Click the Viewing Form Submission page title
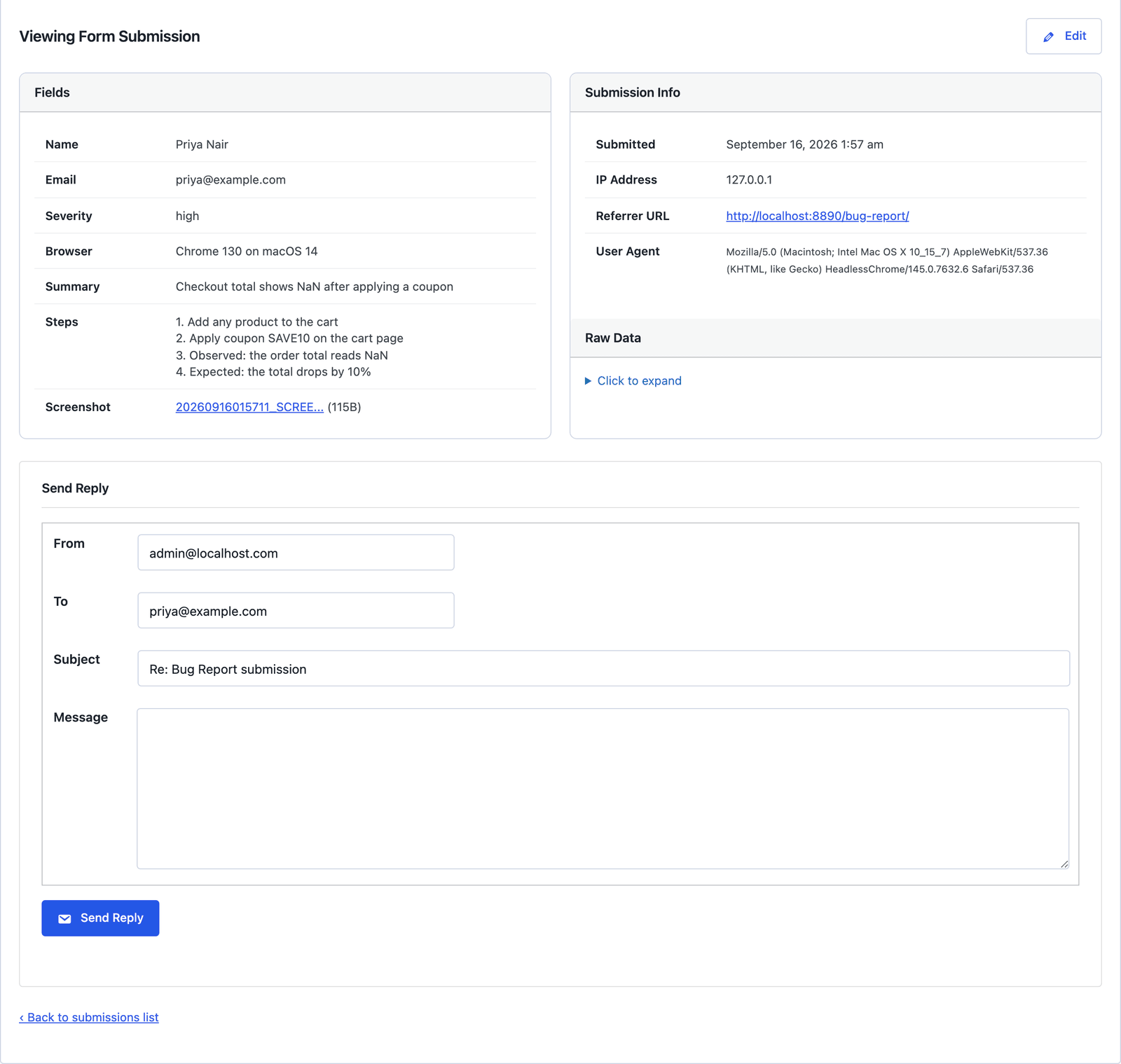 coord(109,36)
